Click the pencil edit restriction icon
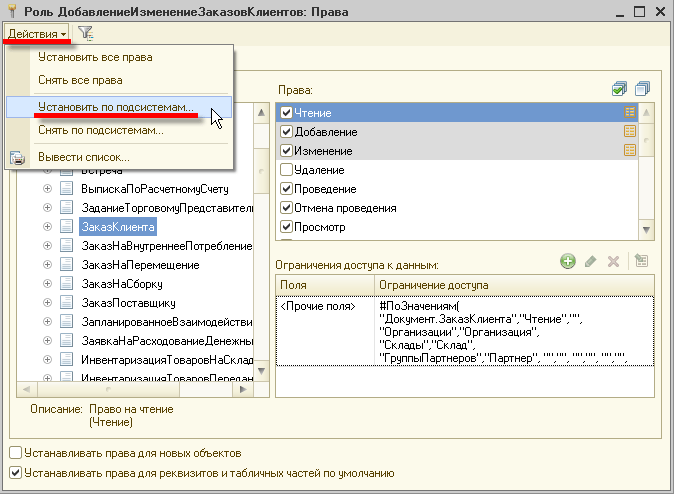Image resolution: width=674 pixels, height=494 pixels. click(591, 261)
